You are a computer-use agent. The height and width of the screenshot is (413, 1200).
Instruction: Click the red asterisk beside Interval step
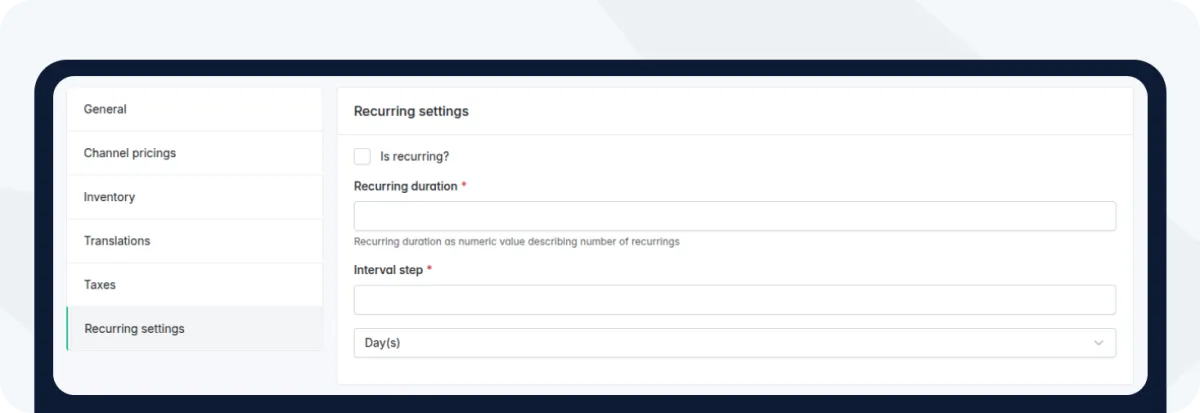(x=430, y=270)
